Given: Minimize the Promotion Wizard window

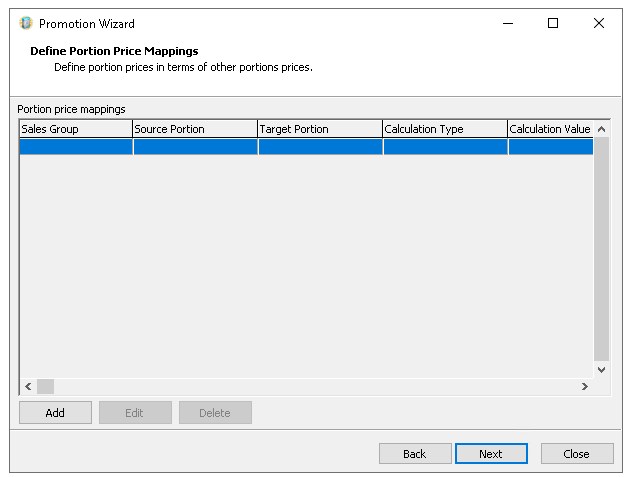Looking at the screenshot, I should pos(506,24).
